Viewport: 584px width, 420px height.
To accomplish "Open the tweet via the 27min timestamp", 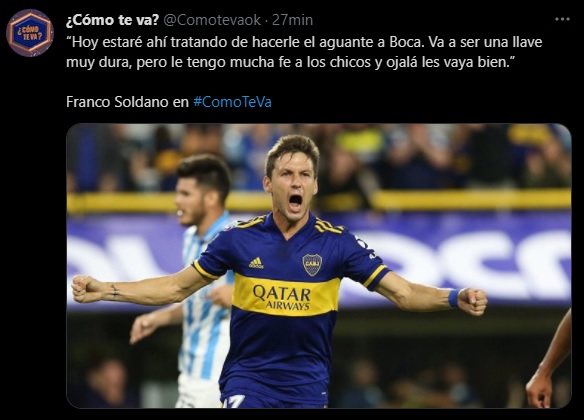I will point(292,20).
